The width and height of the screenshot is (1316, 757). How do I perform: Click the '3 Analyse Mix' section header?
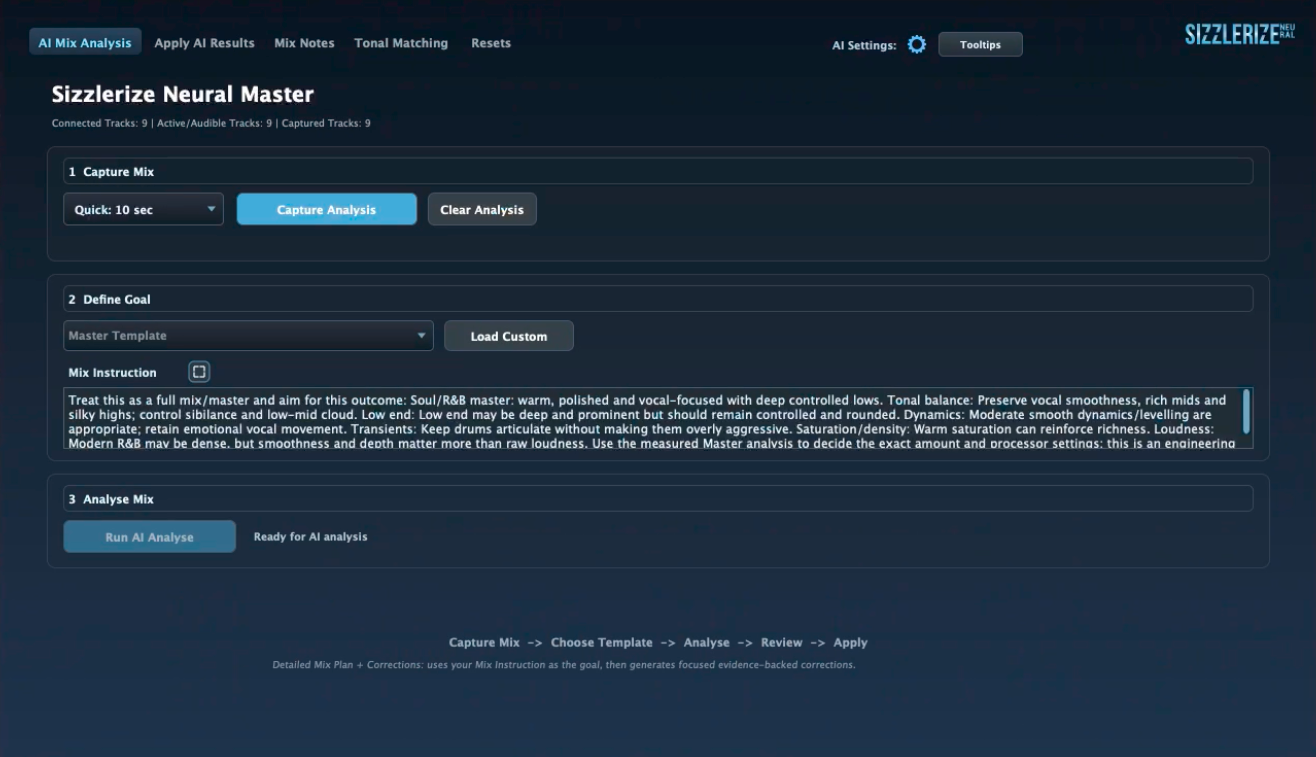coord(658,498)
